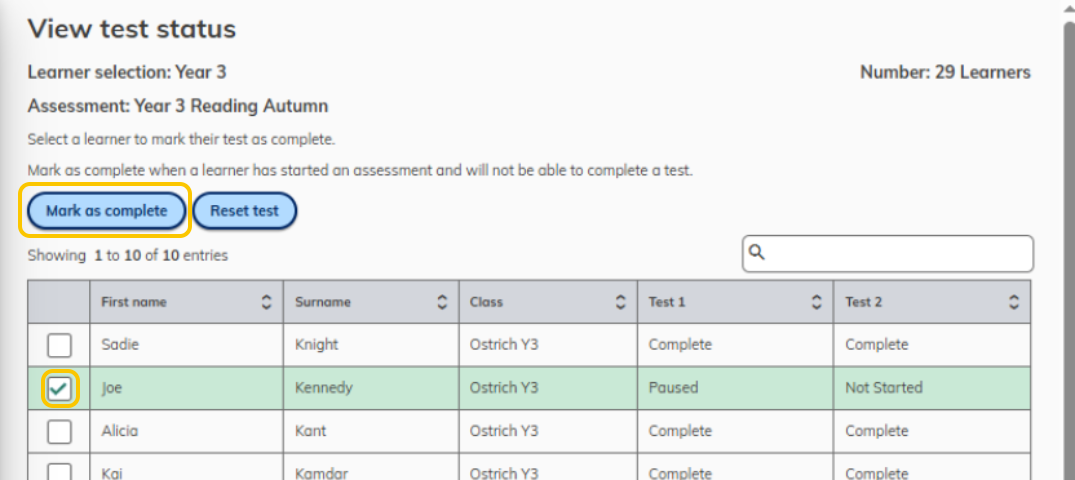This screenshot has height=480, width=1075.
Task: Tick the checkbox for Alicia Kant
Action: 60,431
